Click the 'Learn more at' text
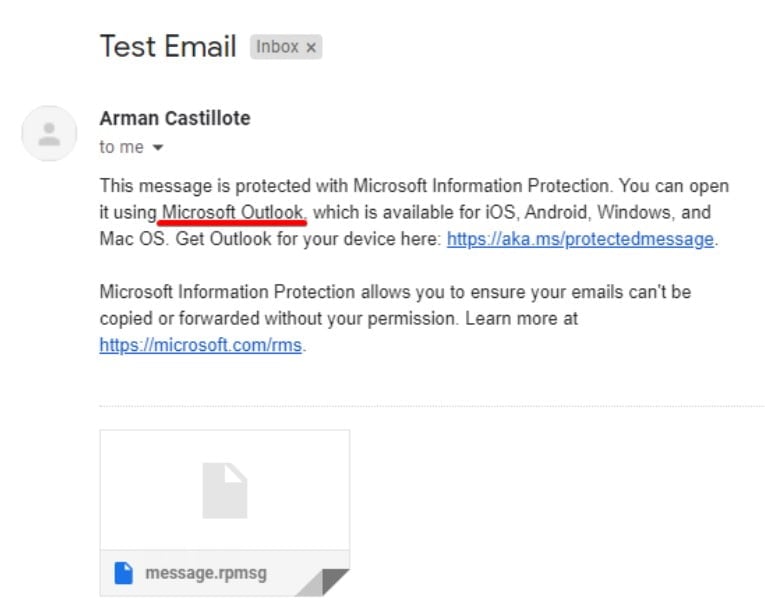Viewport: 765px width, 610px height. pos(522,319)
